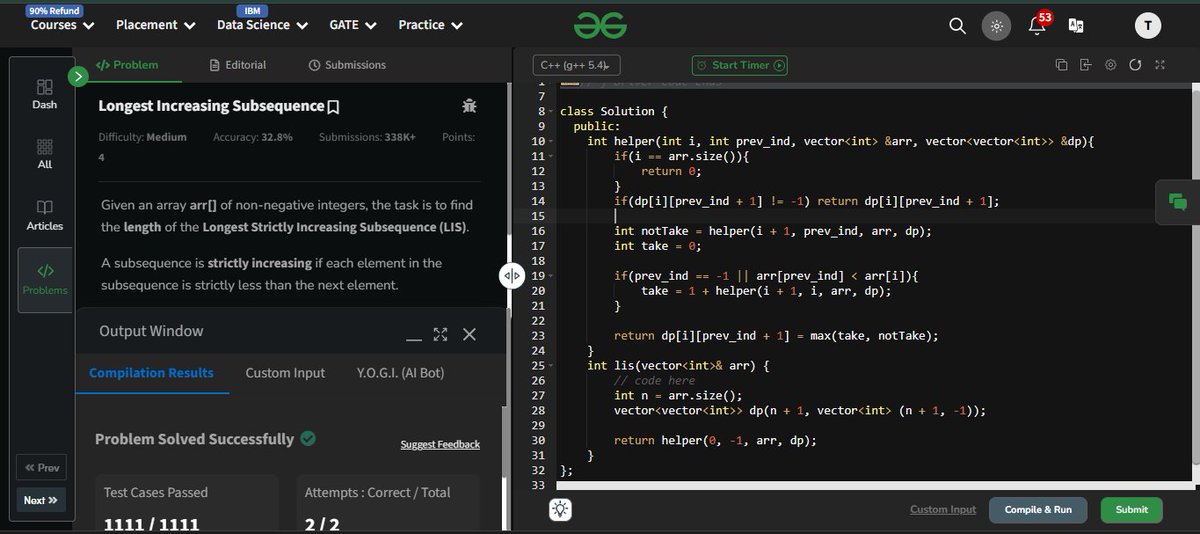Select the Problems sidebar item

pyautogui.click(x=45, y=280)
